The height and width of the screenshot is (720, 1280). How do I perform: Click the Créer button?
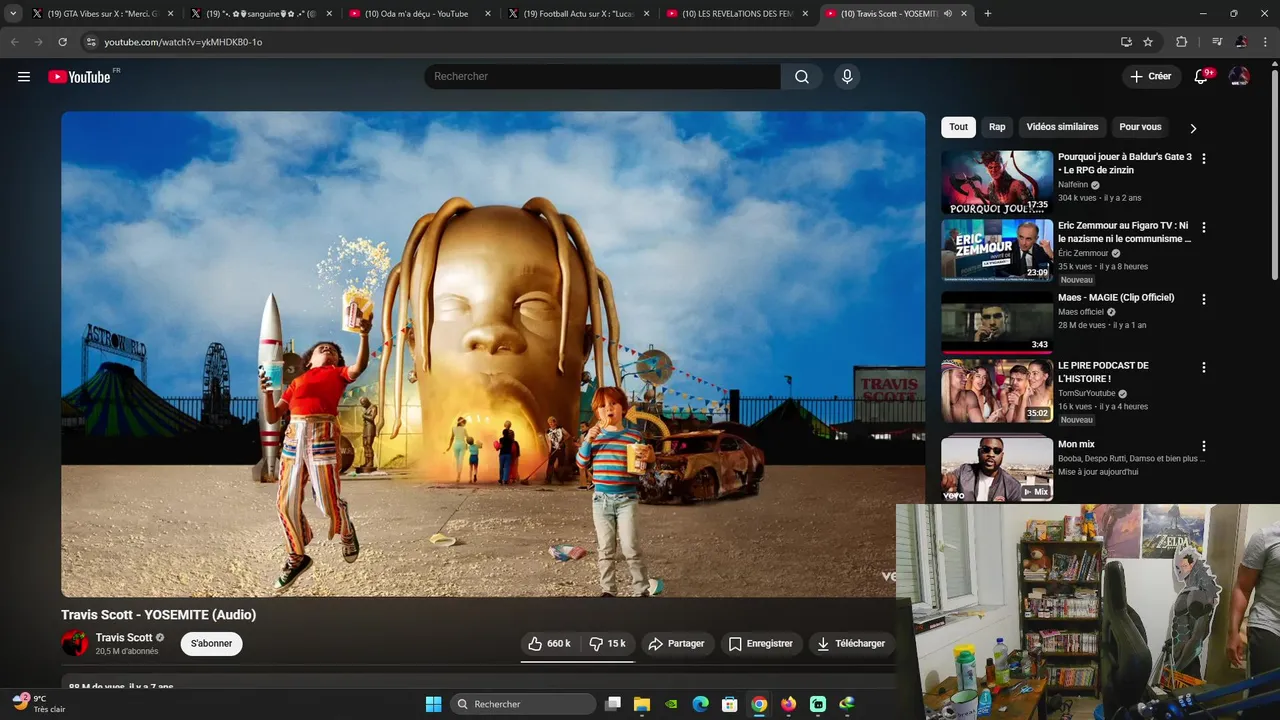[1151, 77]
